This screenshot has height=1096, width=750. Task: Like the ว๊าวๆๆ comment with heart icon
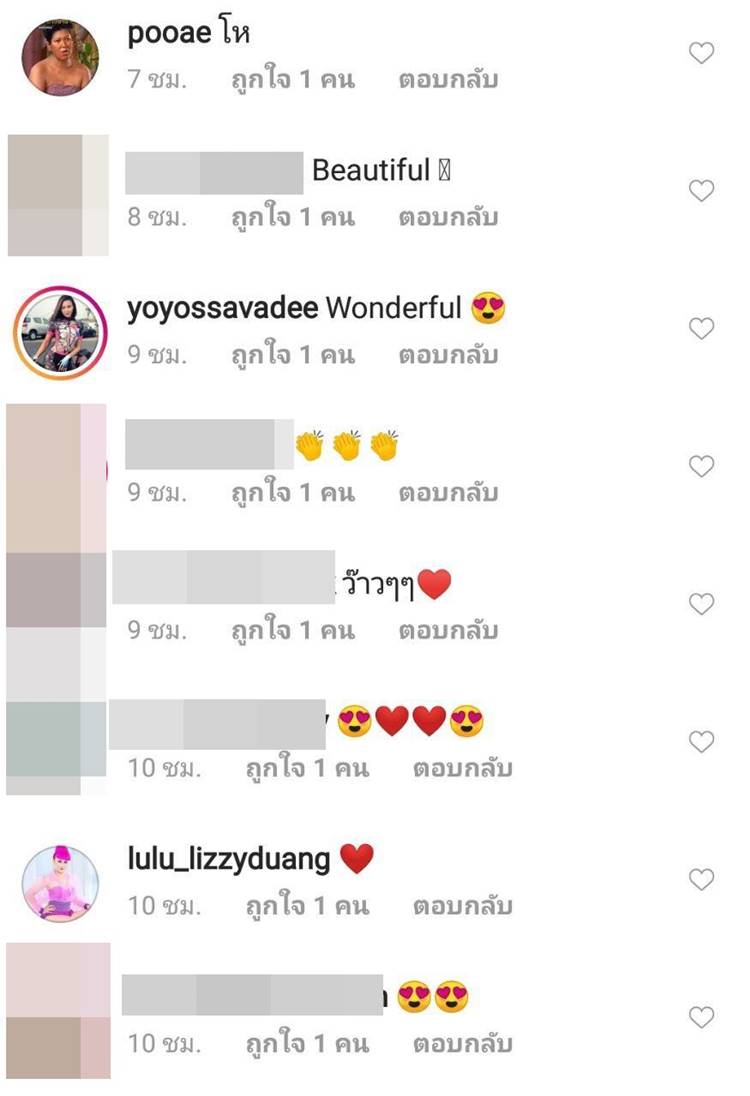(x=701, y=603)
